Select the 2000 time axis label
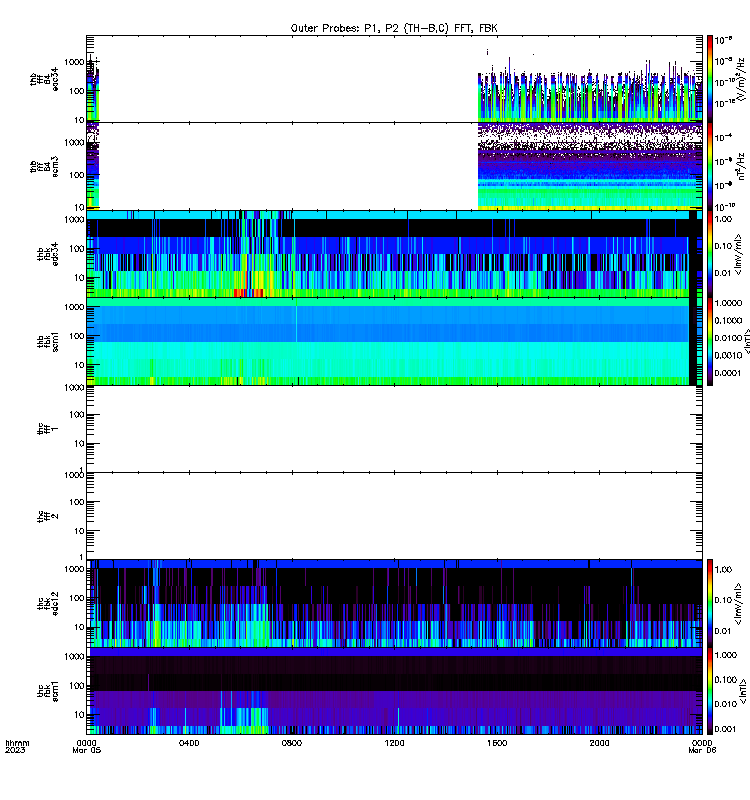This screenshot has width=750, height=800. tap(599, 743)
